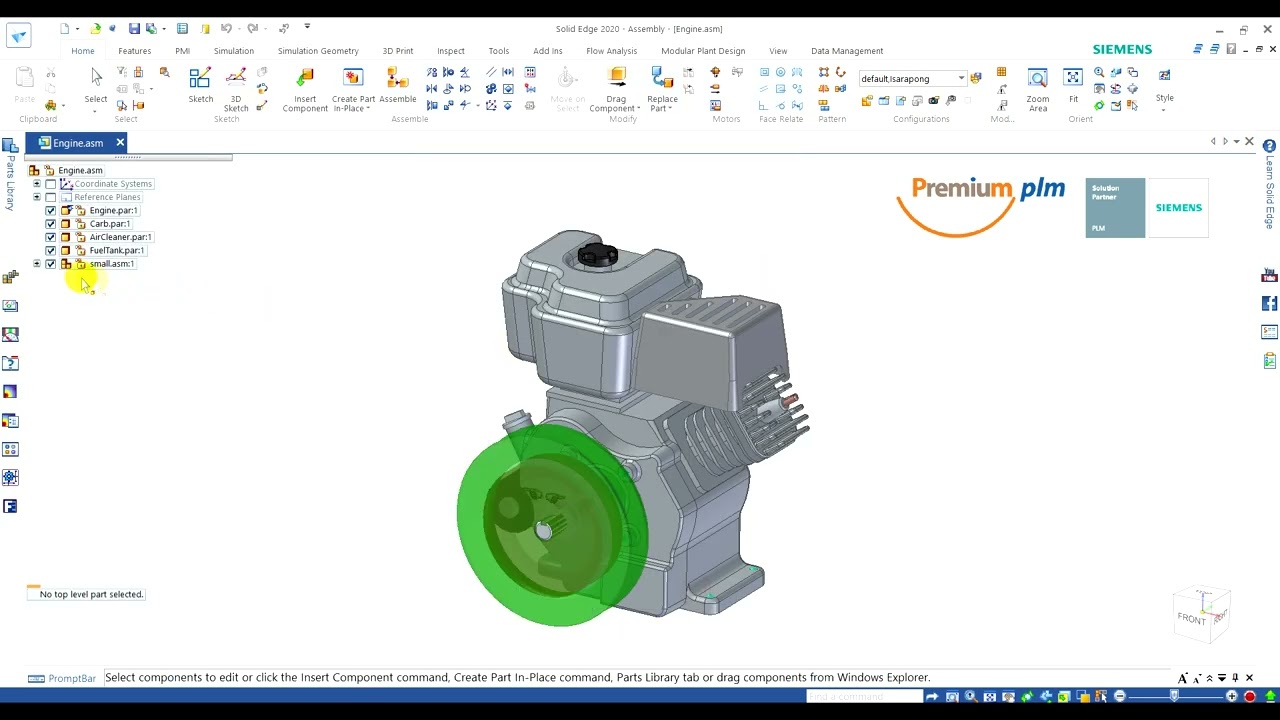Fit the model to the view
This screenshot has width=1280, height=720.
(x=1073, y=78)
